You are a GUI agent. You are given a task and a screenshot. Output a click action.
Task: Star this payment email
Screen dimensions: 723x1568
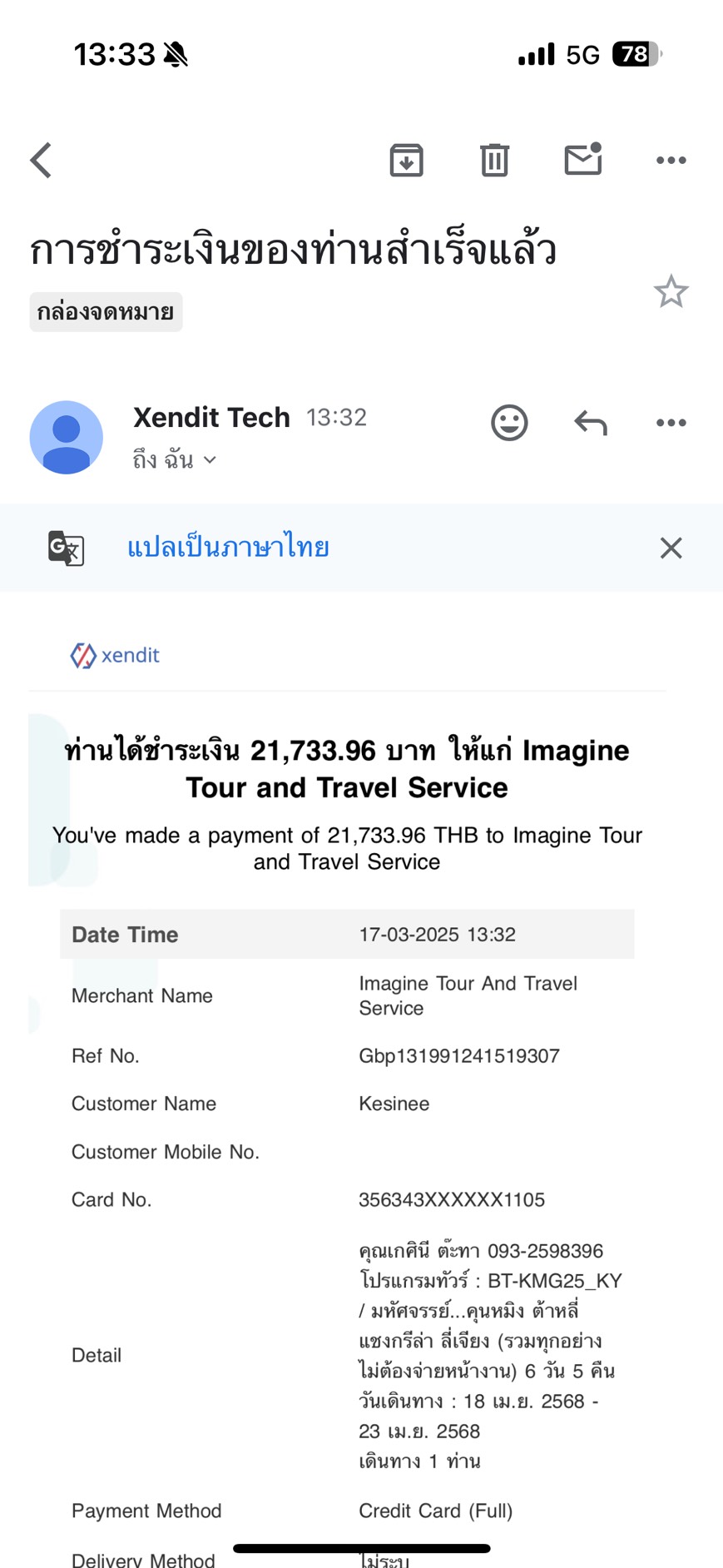671,291
